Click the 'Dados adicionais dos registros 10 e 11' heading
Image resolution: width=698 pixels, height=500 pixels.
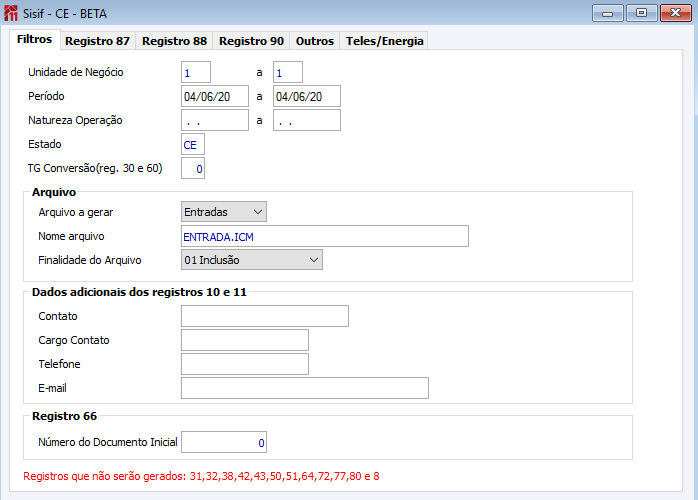[x=139, y=292]
